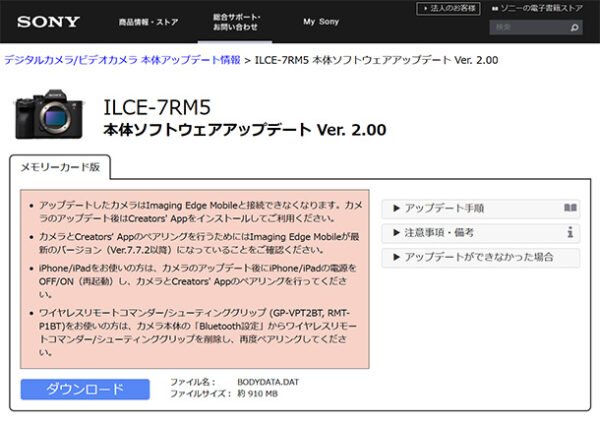Image resolution: width=600 pixels, height=422 pixels.
Task: Click the ILCE-7RM5 model heading
Action: 157,107
